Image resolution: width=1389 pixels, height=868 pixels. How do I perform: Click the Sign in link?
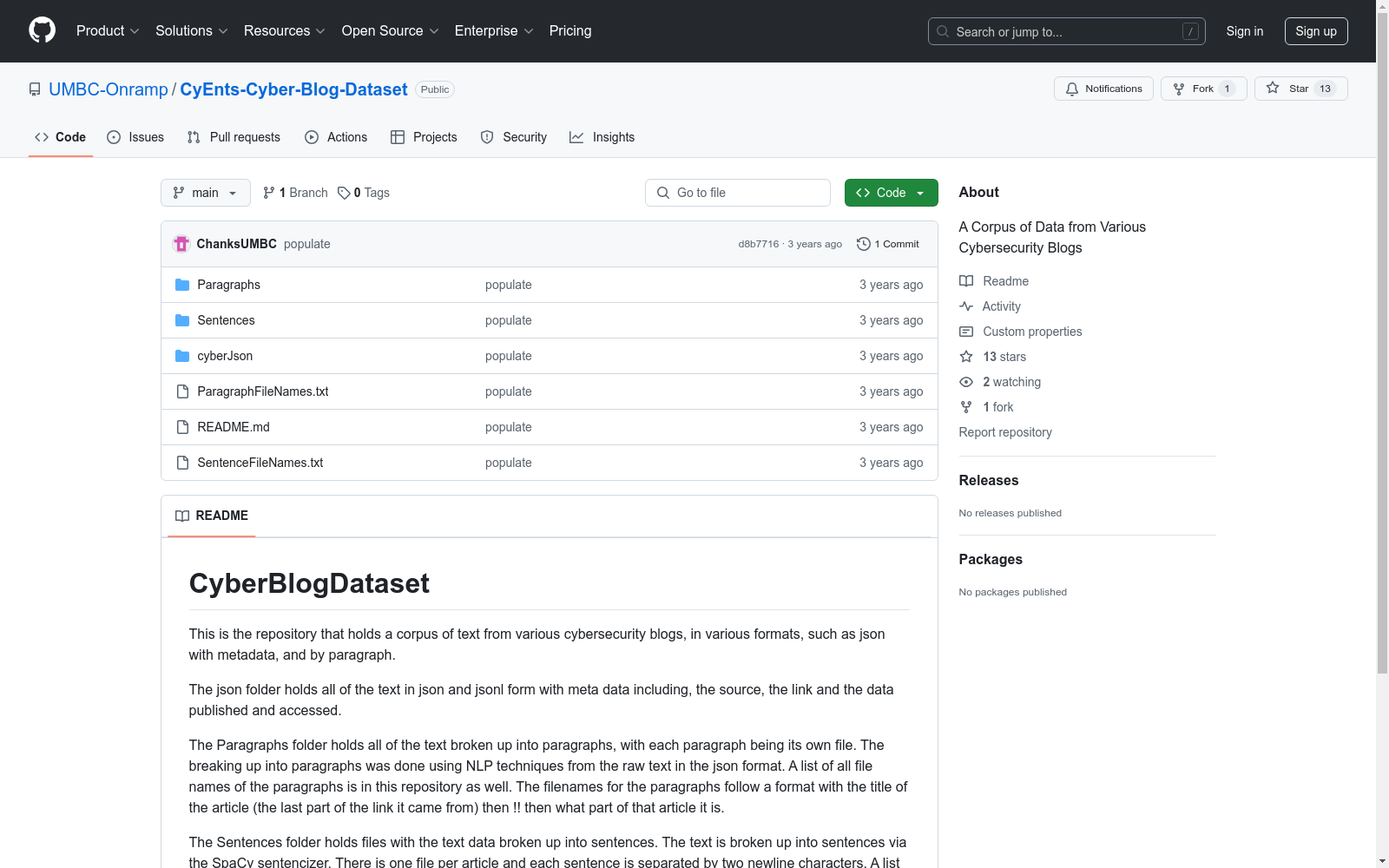(1245, 31)
